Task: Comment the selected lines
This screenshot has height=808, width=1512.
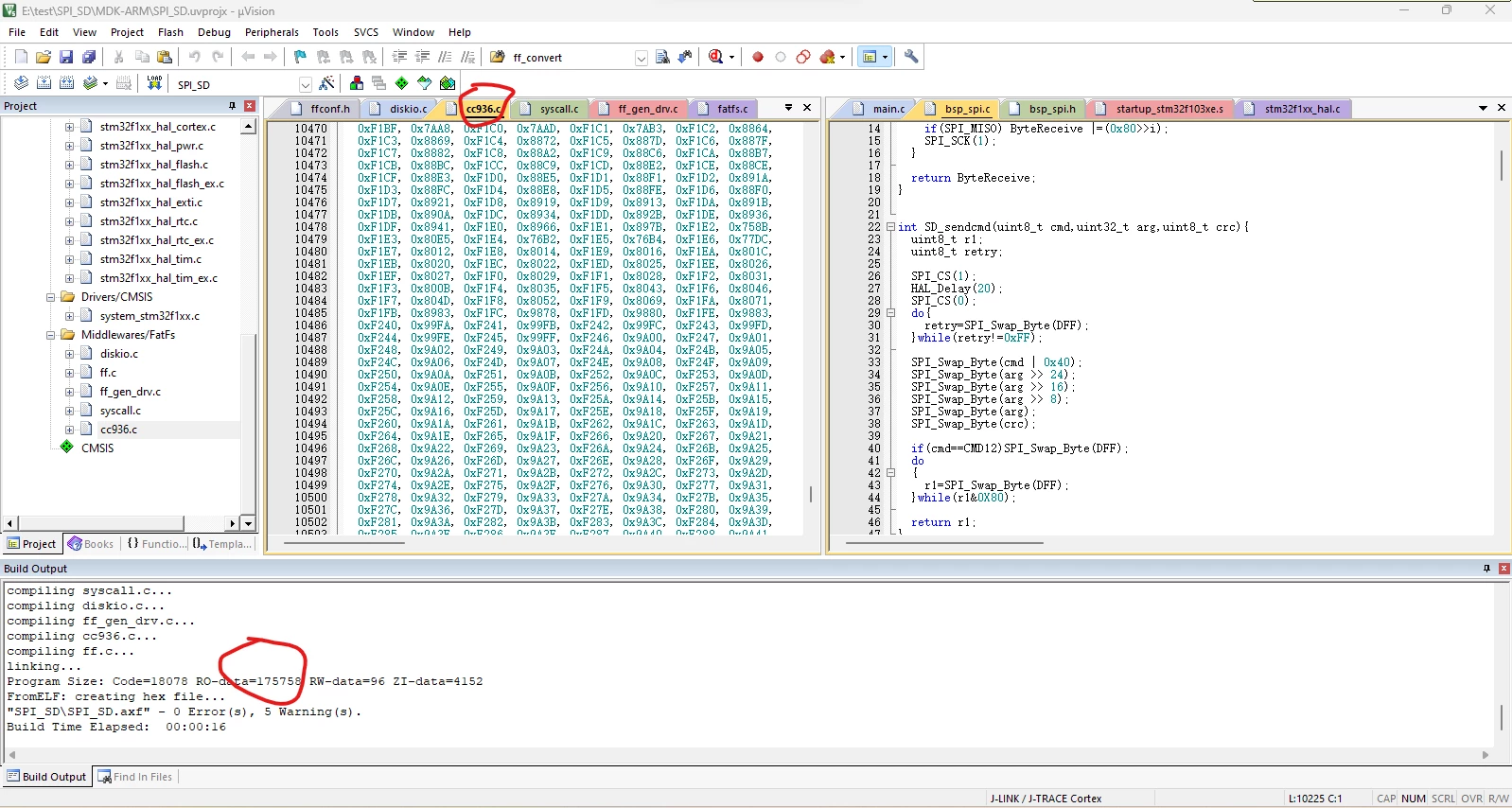Action: coord(445,57)
